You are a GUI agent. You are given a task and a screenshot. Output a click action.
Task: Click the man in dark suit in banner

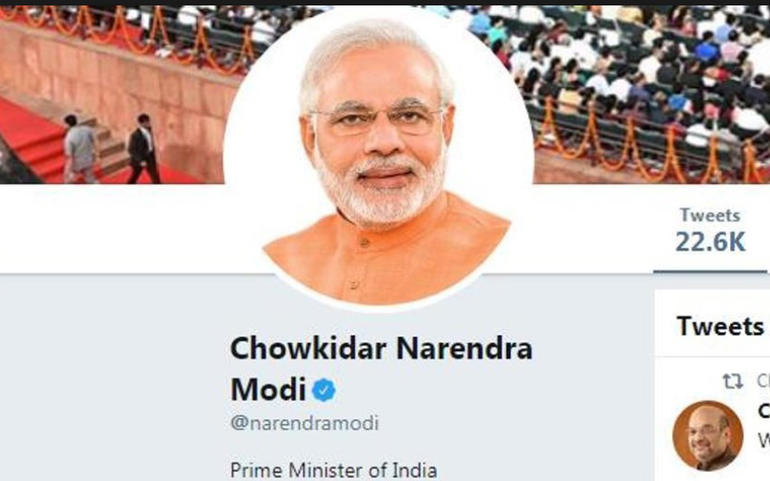click(143, 149)
